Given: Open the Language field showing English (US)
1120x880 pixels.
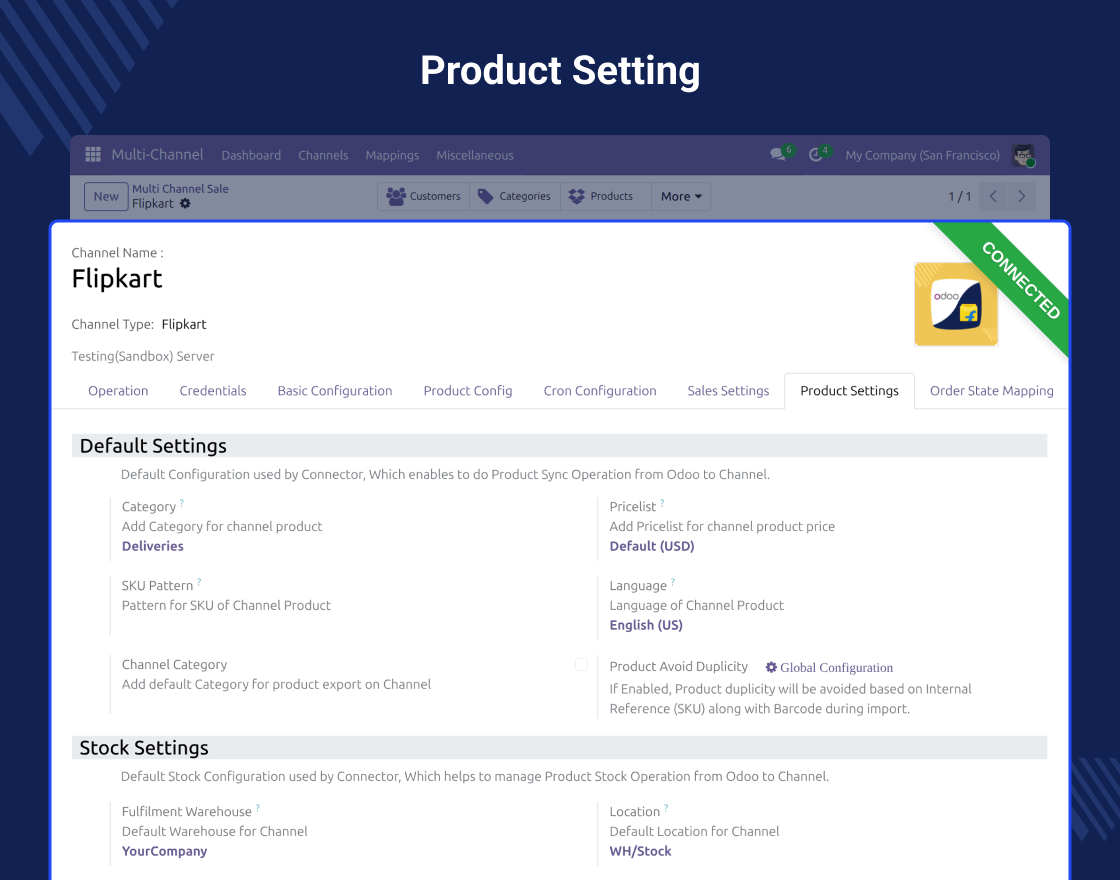Looking at the screenshot, I should click(x=646, y=625).
